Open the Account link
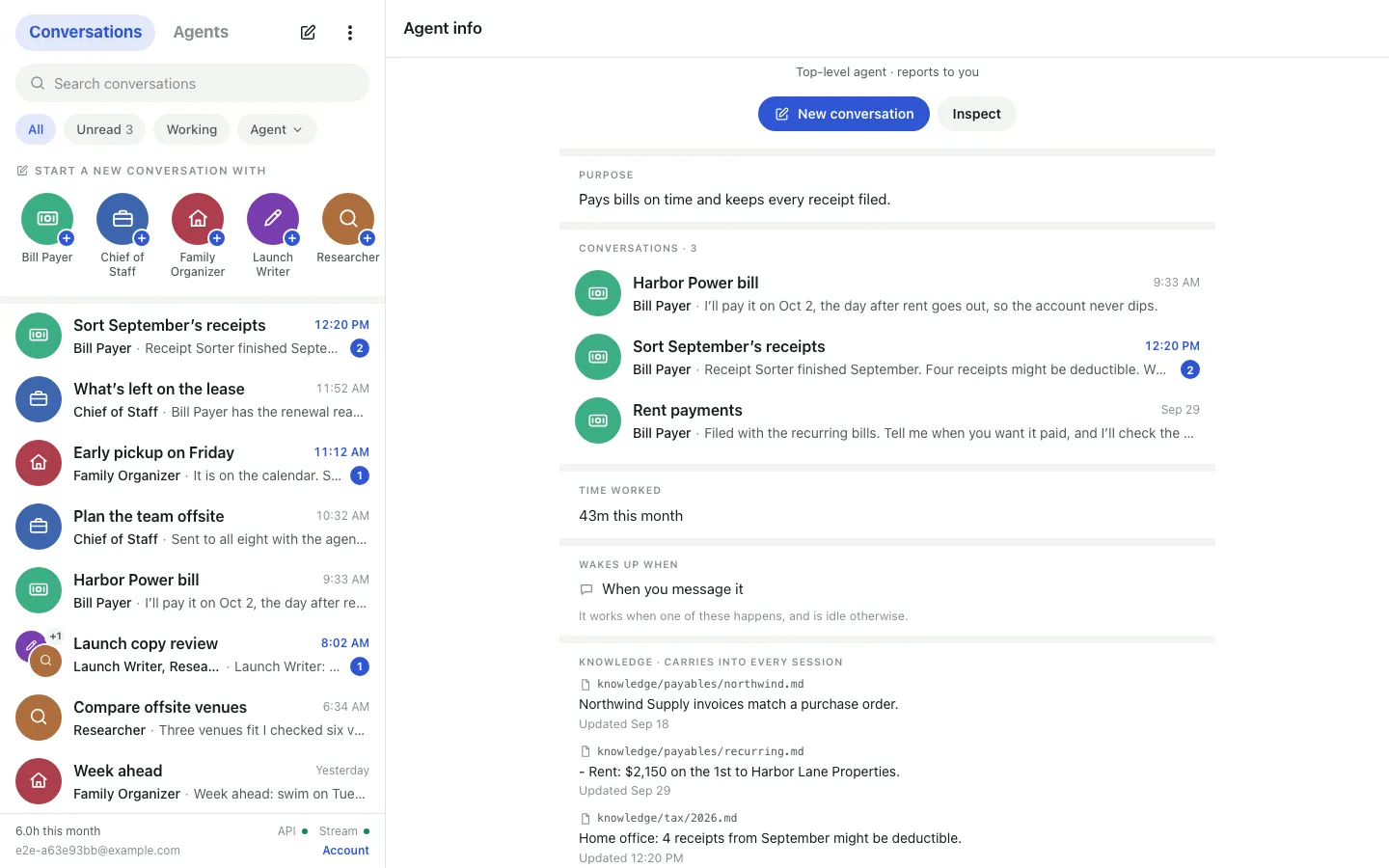The width and height of the screenshot is (1389, 868). (346, 851)
